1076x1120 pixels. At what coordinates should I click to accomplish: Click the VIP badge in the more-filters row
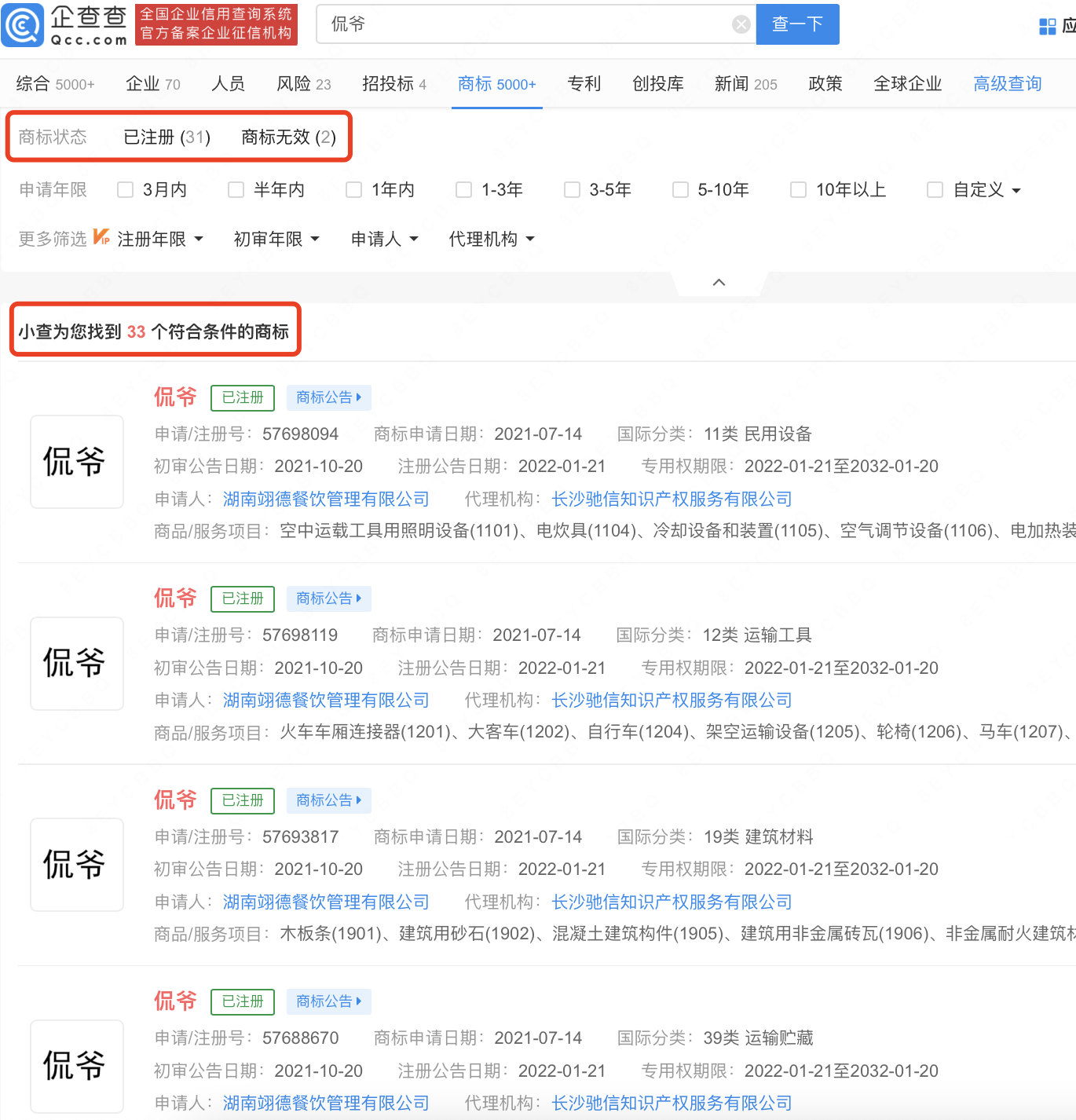[x=101, y=236]
